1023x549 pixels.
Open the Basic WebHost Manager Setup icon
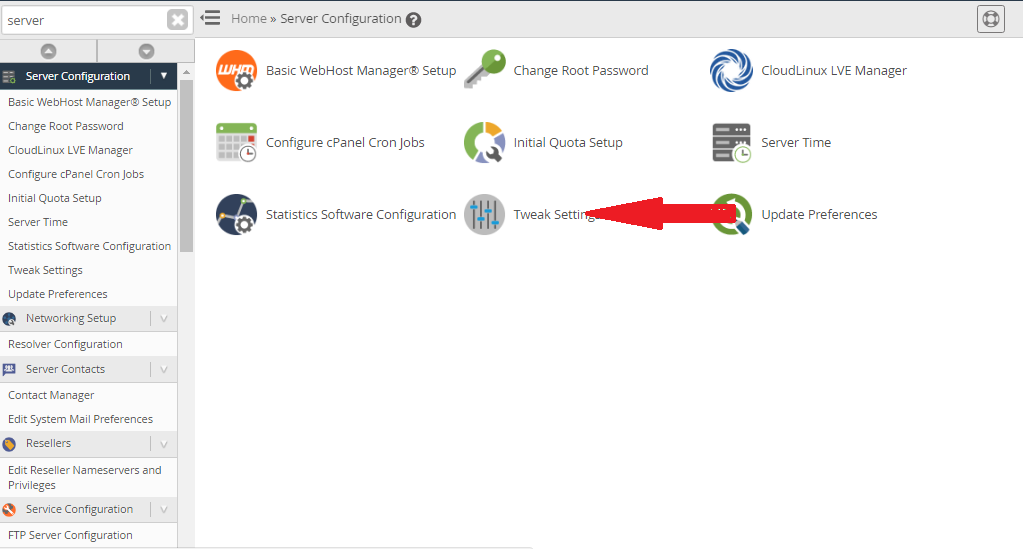pos(236,71)
